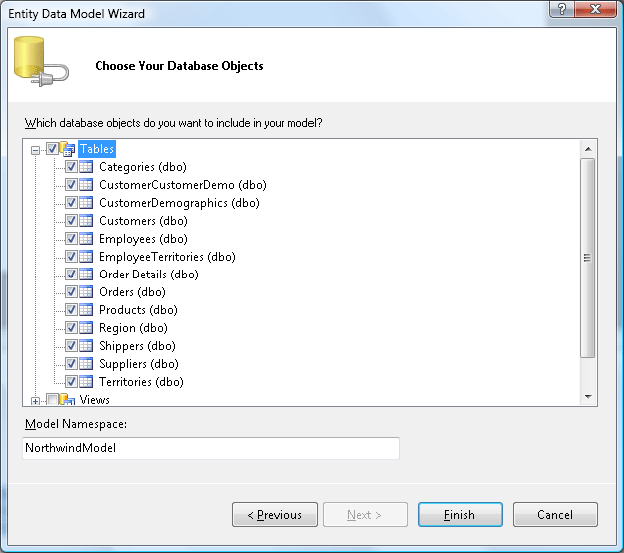This screenshot has height=553, width=624.
Task: Select the Categories (dbo) label
Action: [x=143, y=167]
